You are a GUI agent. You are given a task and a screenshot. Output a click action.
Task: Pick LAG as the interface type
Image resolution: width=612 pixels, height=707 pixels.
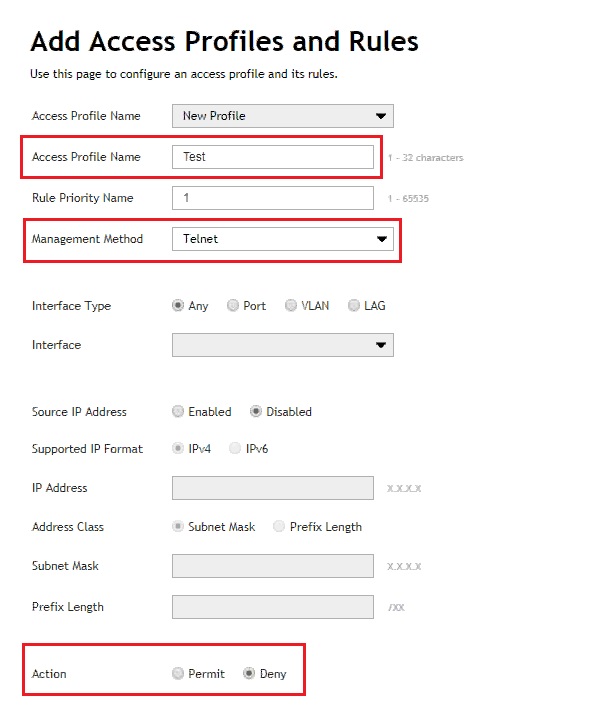tap(354, 306)
